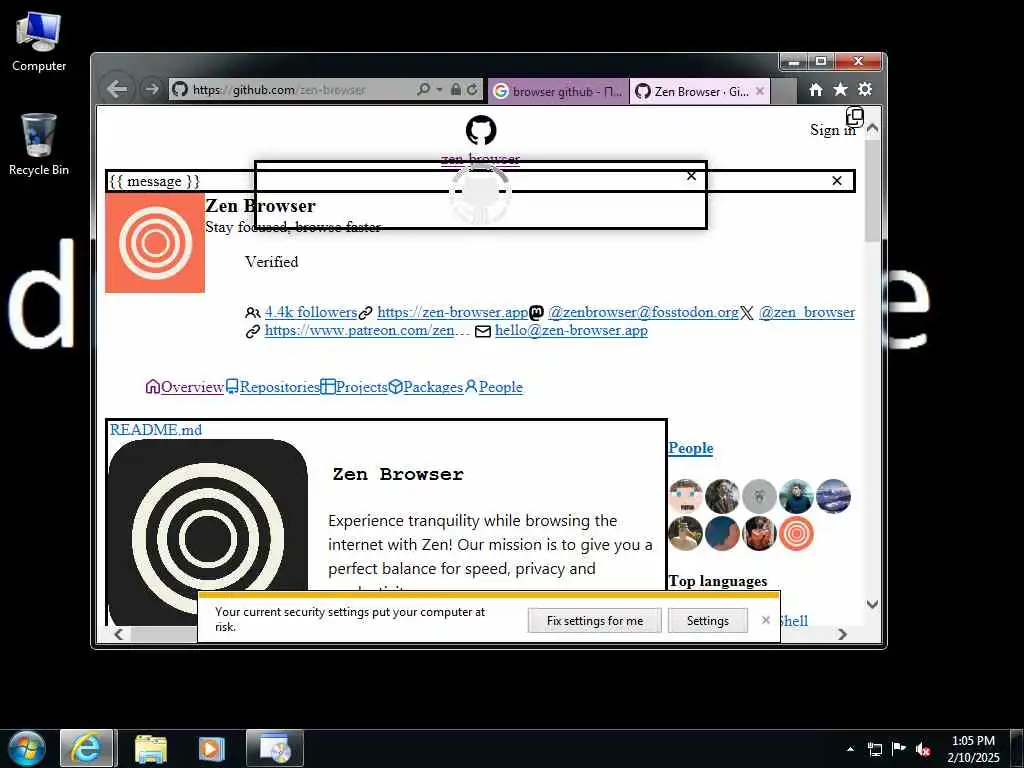Click the first member avatar in People row
1024x768 pixels.
pos(686,496)
